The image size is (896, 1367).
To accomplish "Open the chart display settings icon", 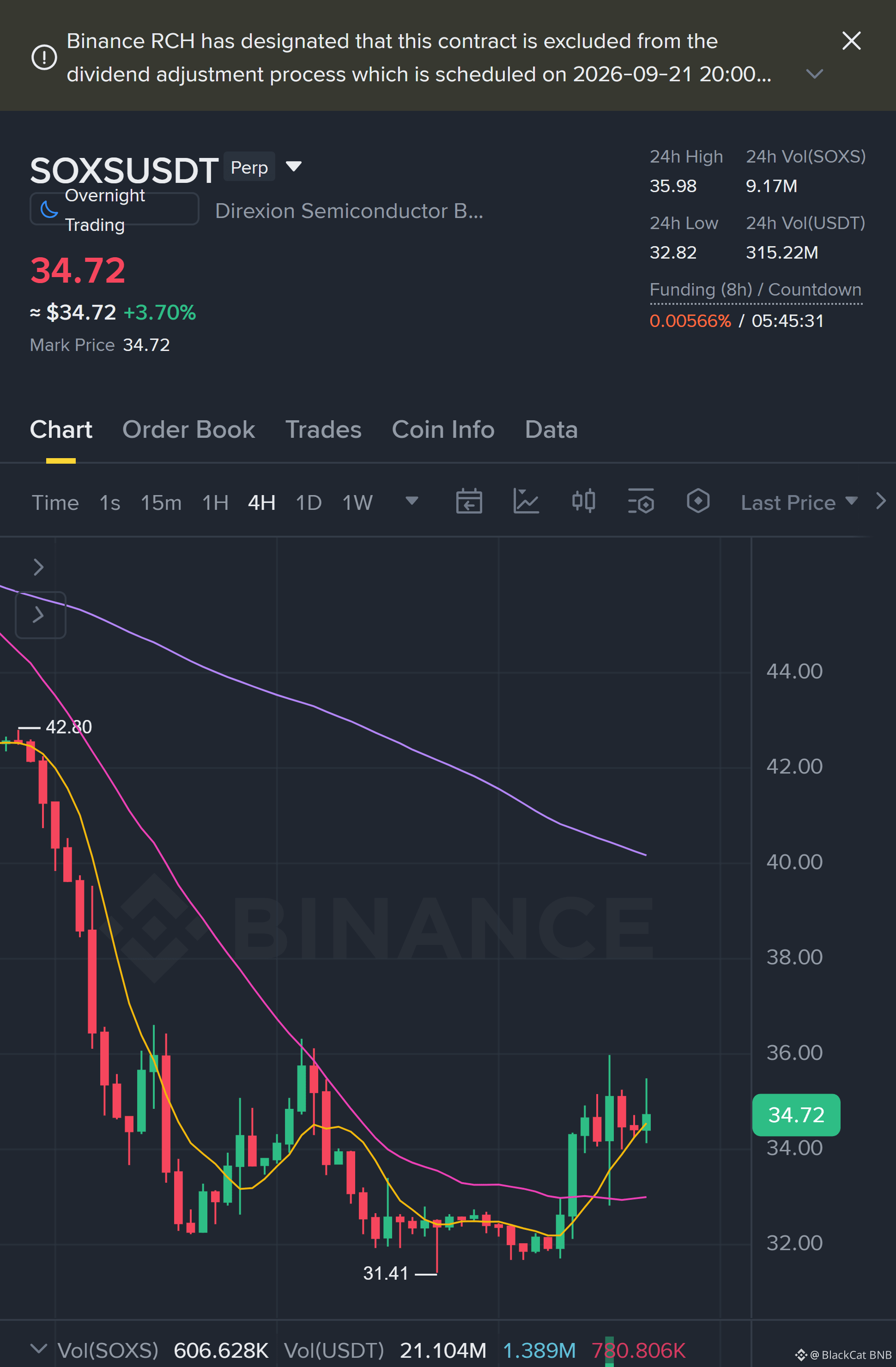I will (641, 502).
